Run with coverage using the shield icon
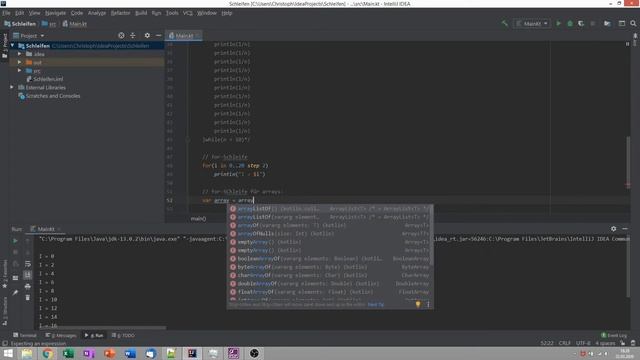 coord(581,24)
